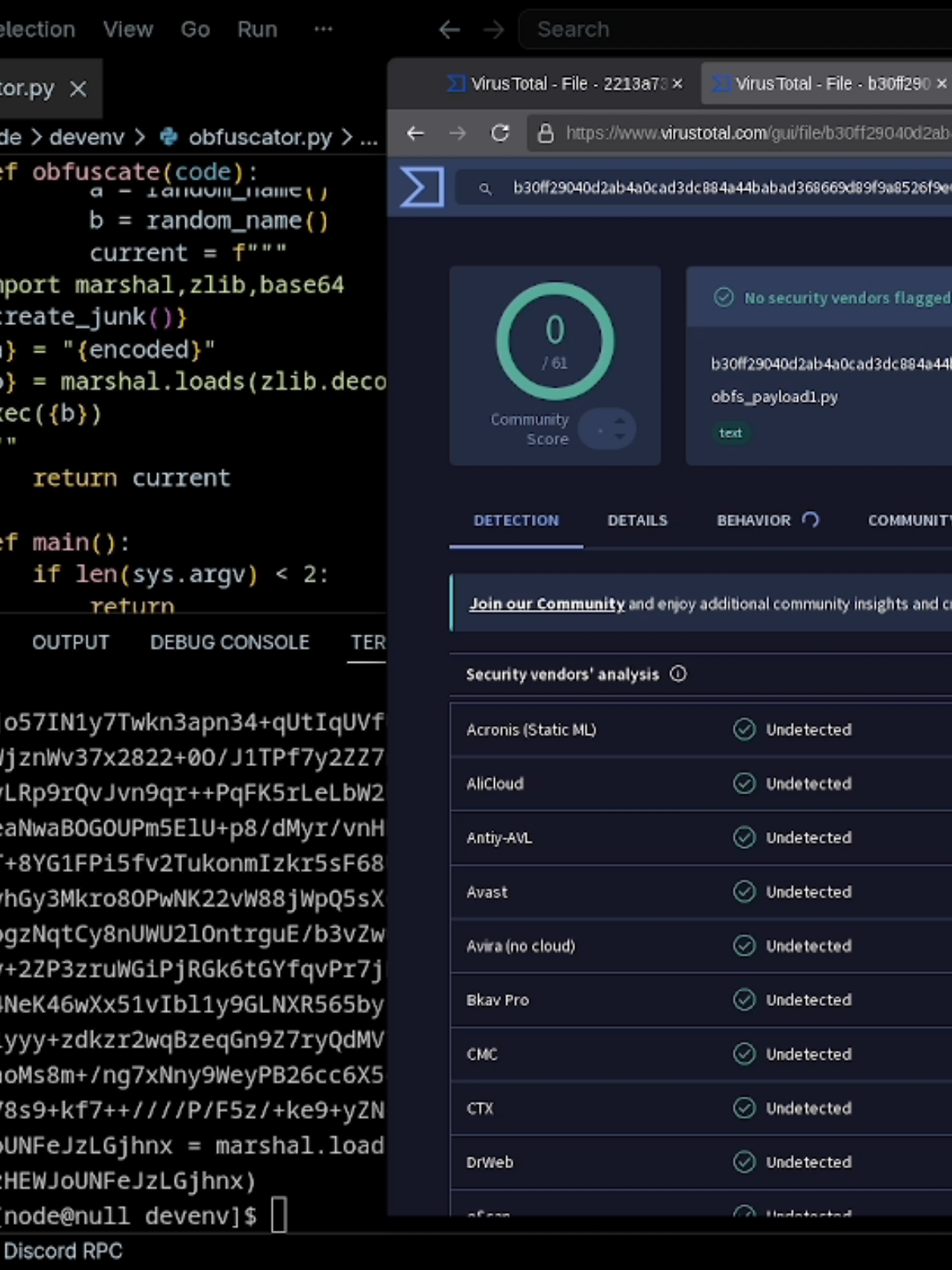Click the Antiy-AVL vendor name
Image resolution: width=952 pixels, height=1270 pixels.
click(499, 838)
